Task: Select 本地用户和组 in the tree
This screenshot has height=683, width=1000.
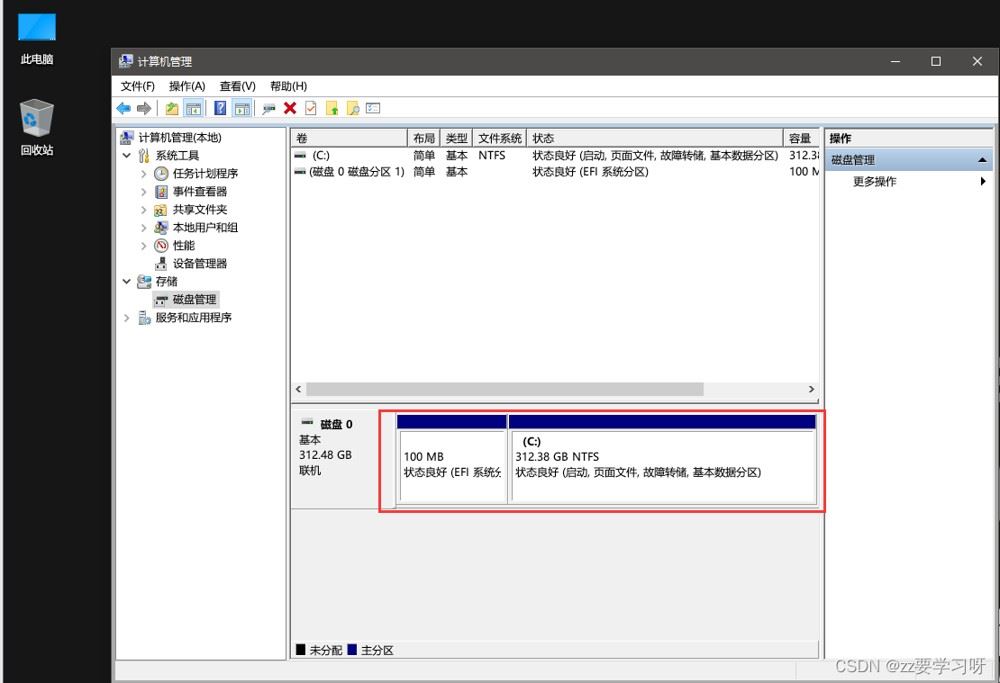Action: (205, 227)
